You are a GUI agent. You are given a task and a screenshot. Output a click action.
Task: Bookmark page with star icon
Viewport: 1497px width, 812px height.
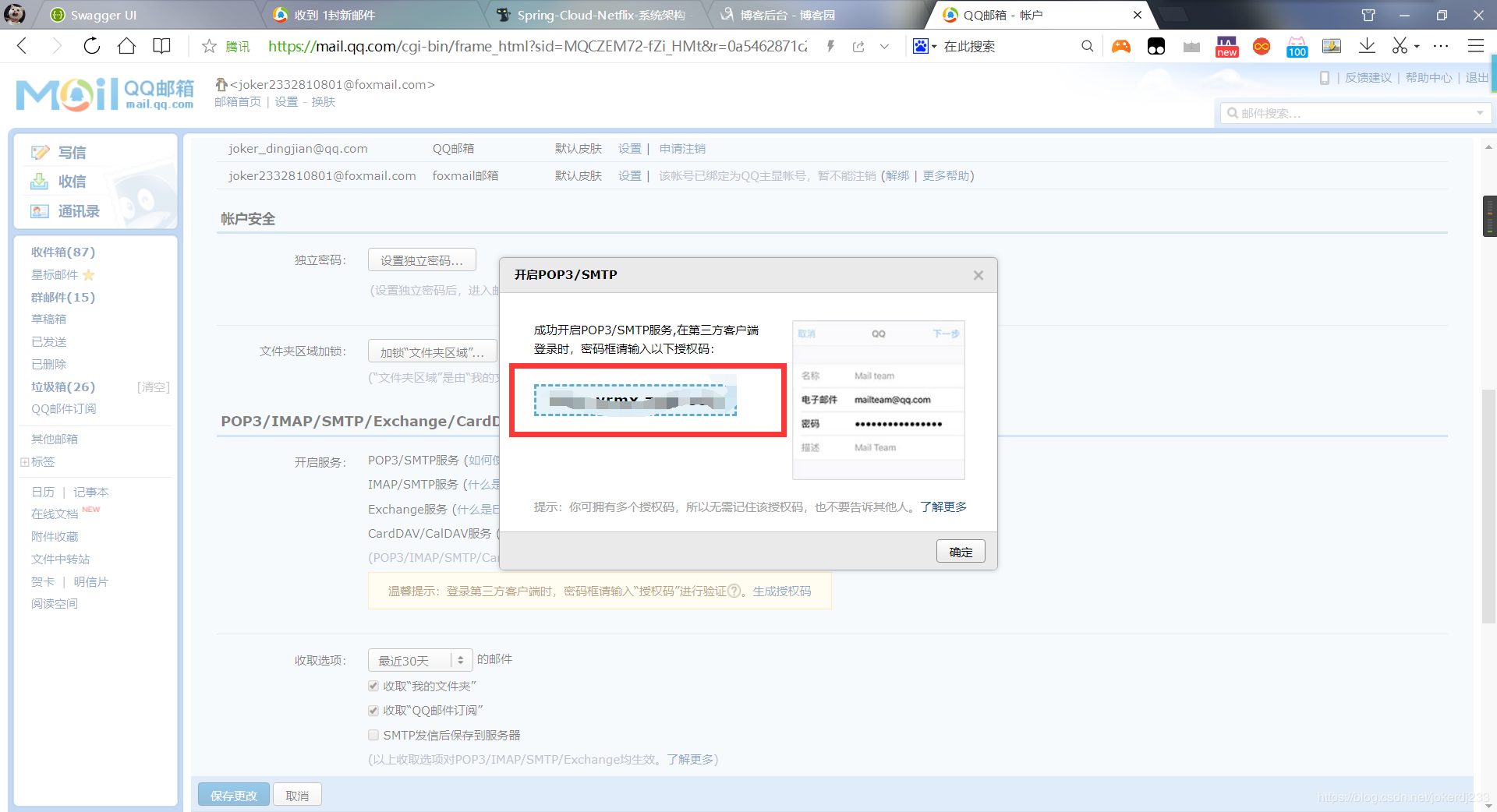coord(209,47)
